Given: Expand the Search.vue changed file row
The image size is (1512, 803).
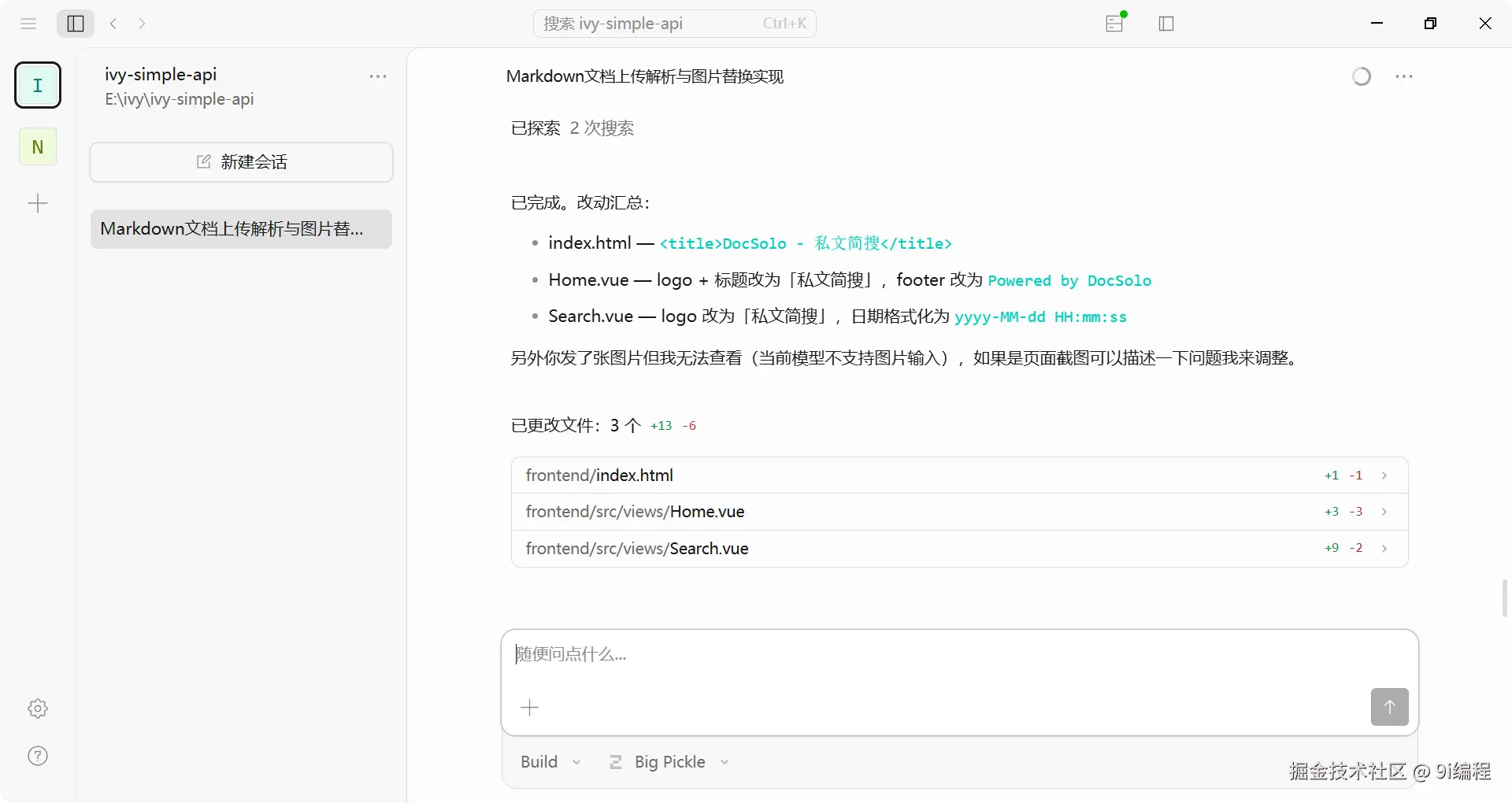Looking at the screenshot, I should 959,549.
